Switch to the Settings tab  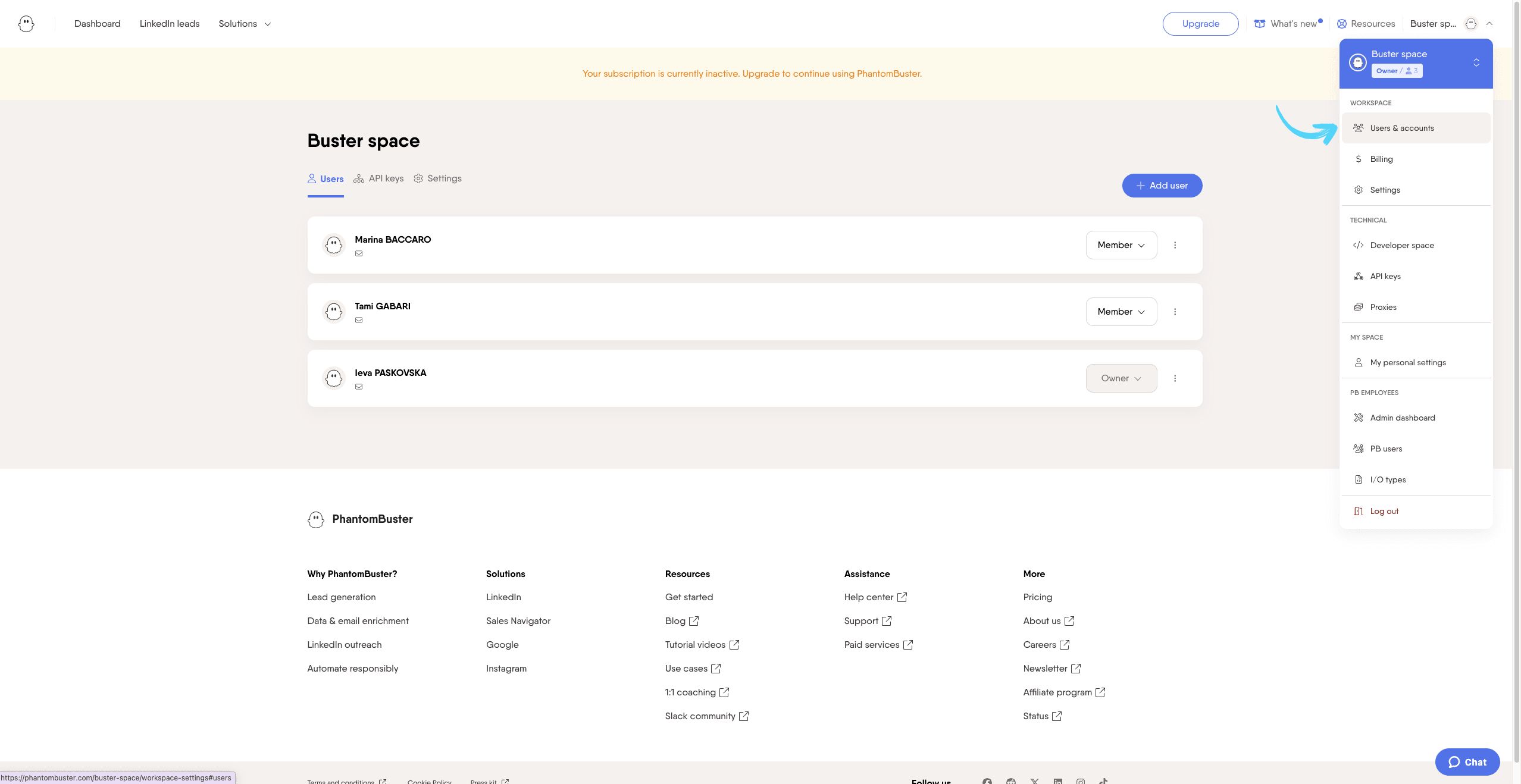coord(437,178)
